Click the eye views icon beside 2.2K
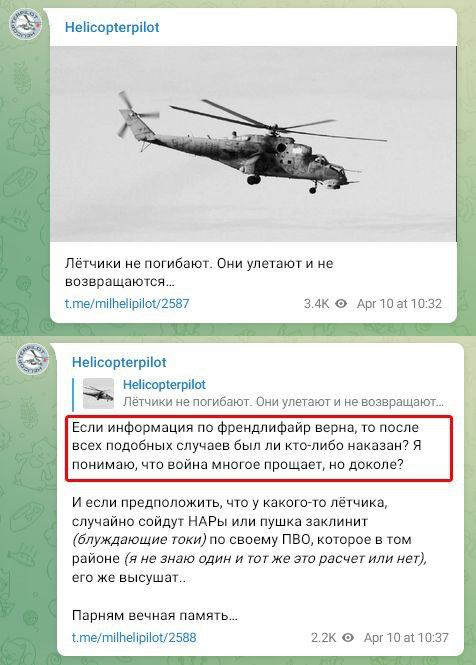The width and height of the screenshot is (476, 665). [348, 637]
